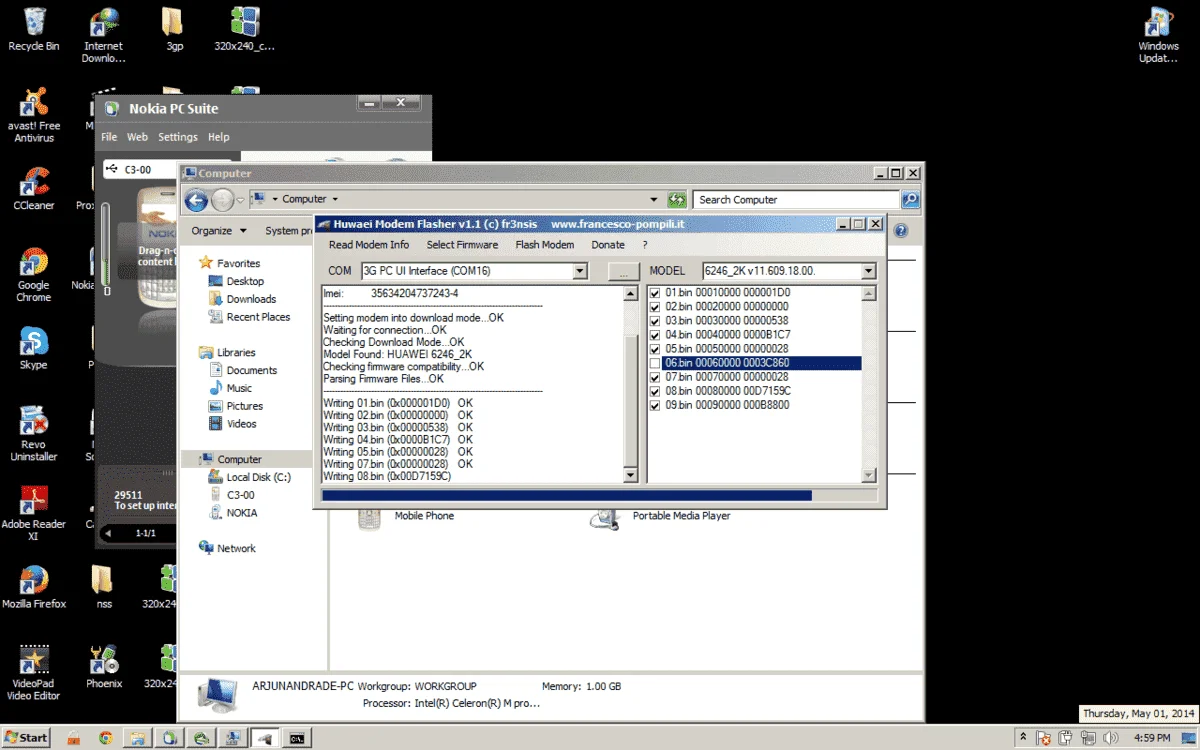Go forward in Computer window
The image size is (1200, 750).
pyautogui.click(x=222, y=200)
